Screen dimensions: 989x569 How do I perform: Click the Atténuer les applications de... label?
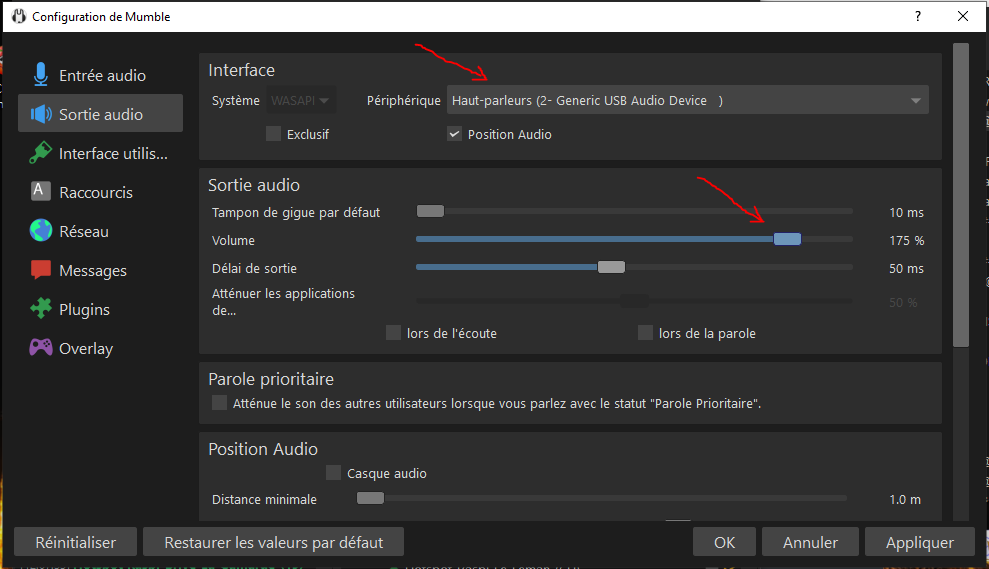[283, 302]
